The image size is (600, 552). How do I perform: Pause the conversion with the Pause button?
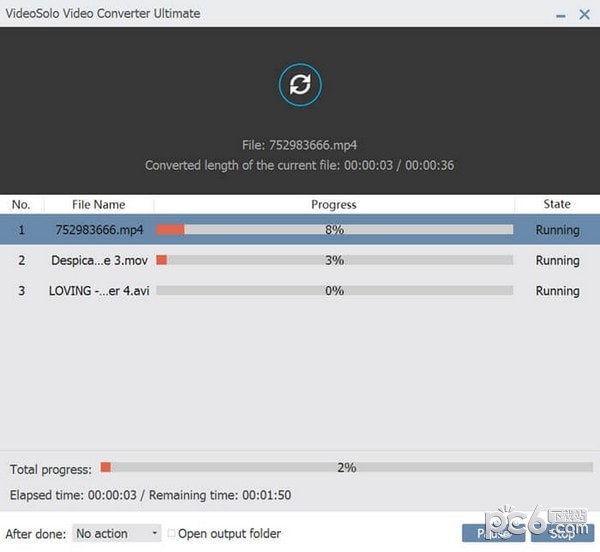point(492,534)
